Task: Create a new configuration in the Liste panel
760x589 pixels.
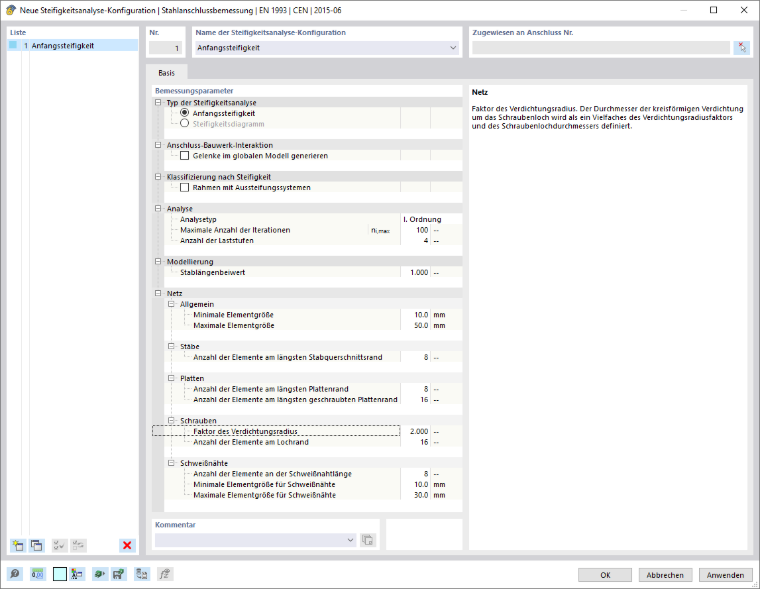Action: pos(18,545)
